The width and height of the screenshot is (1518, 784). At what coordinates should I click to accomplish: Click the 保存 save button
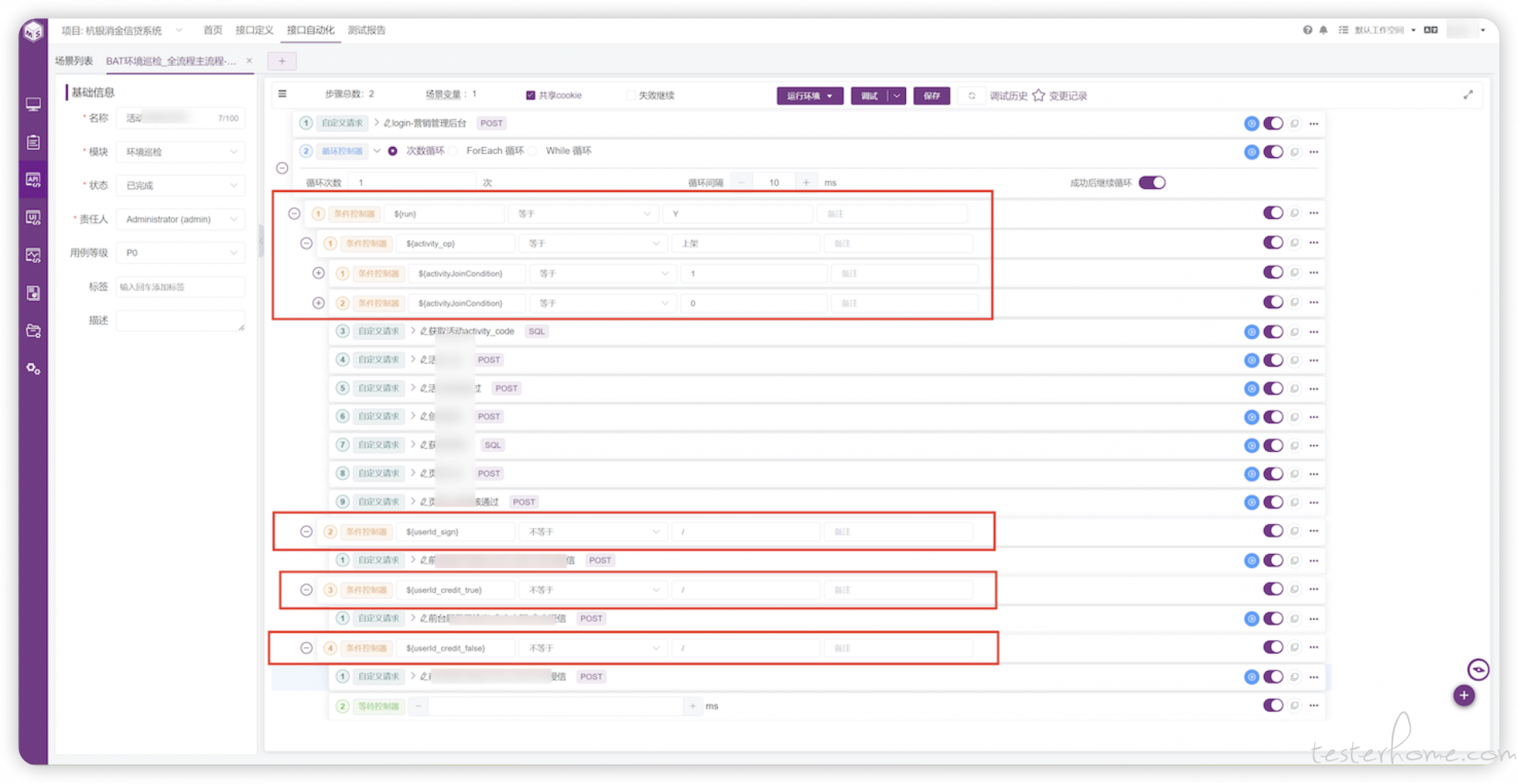coord(932,96)
